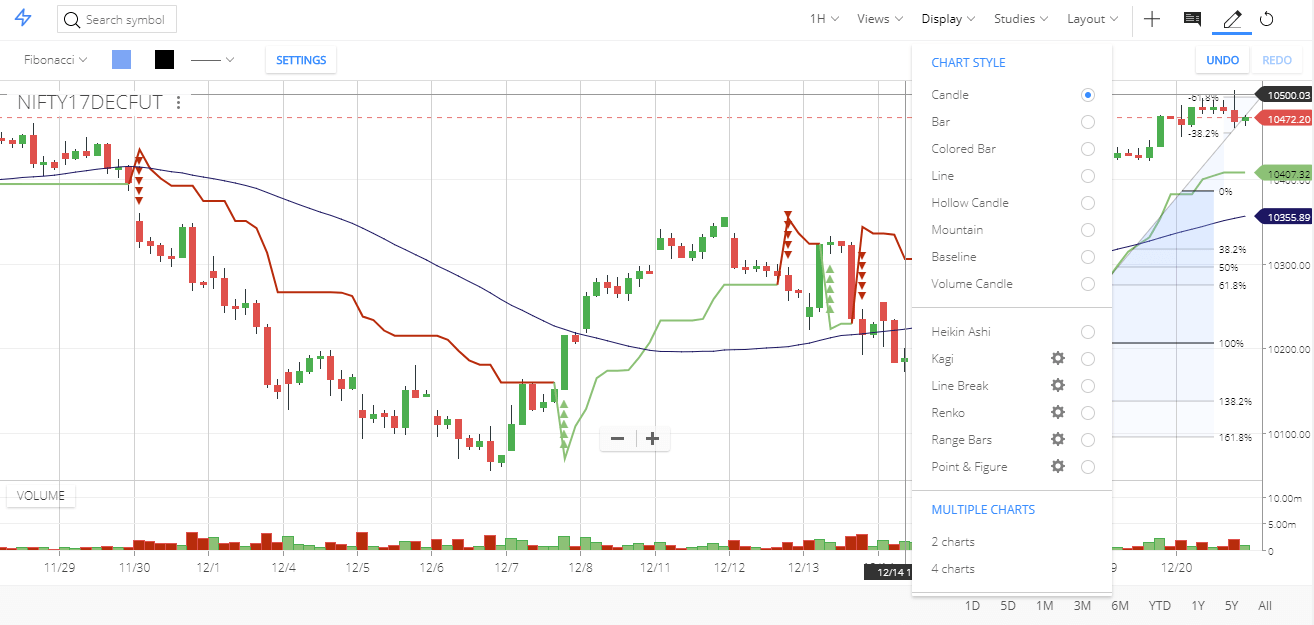
Task: Set range to All
Action: (x=1265, y=606)
